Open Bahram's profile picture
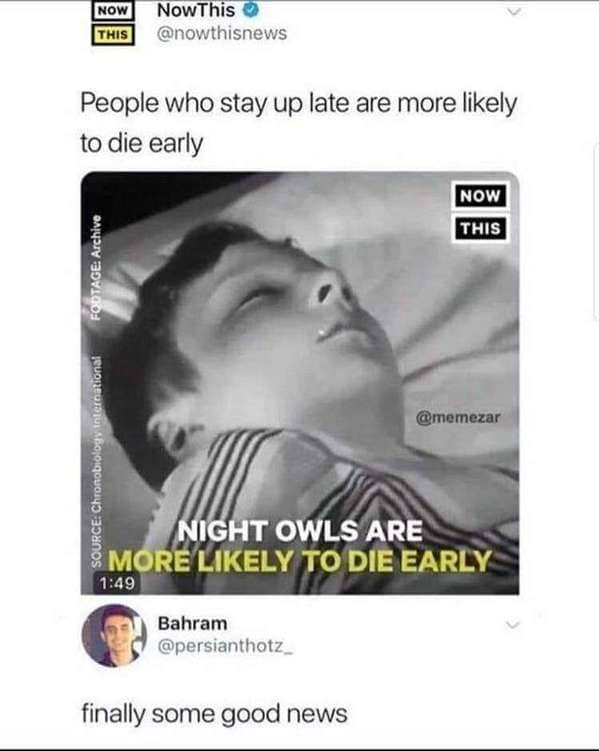 pyautogui.click(x=114, y=635)
